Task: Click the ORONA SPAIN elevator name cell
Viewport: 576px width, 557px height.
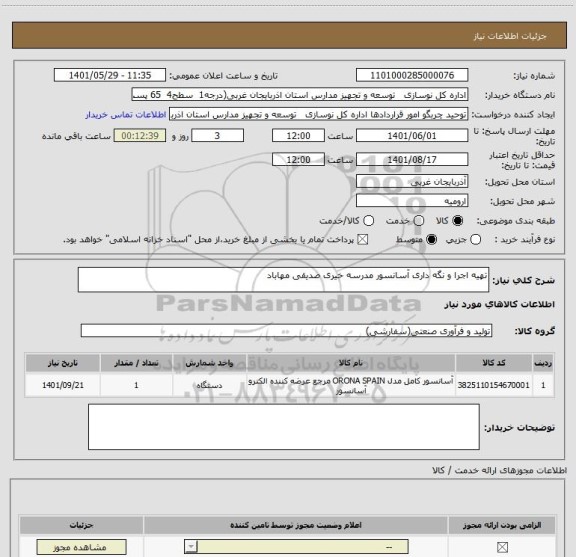Action: pos(351,385)
